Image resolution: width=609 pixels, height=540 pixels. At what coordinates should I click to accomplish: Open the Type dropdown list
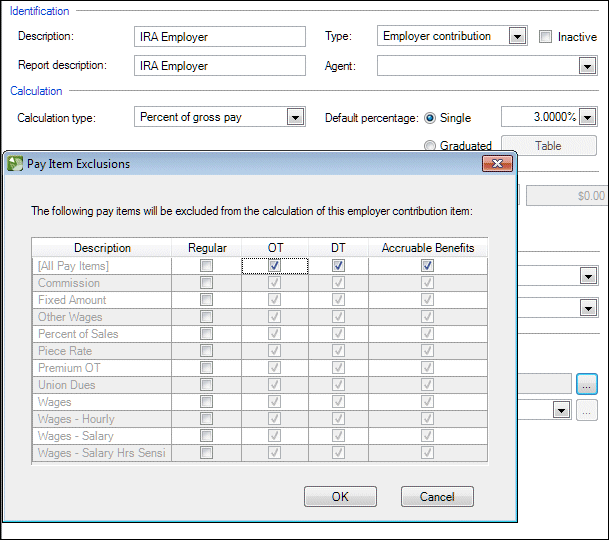[516, 37]
